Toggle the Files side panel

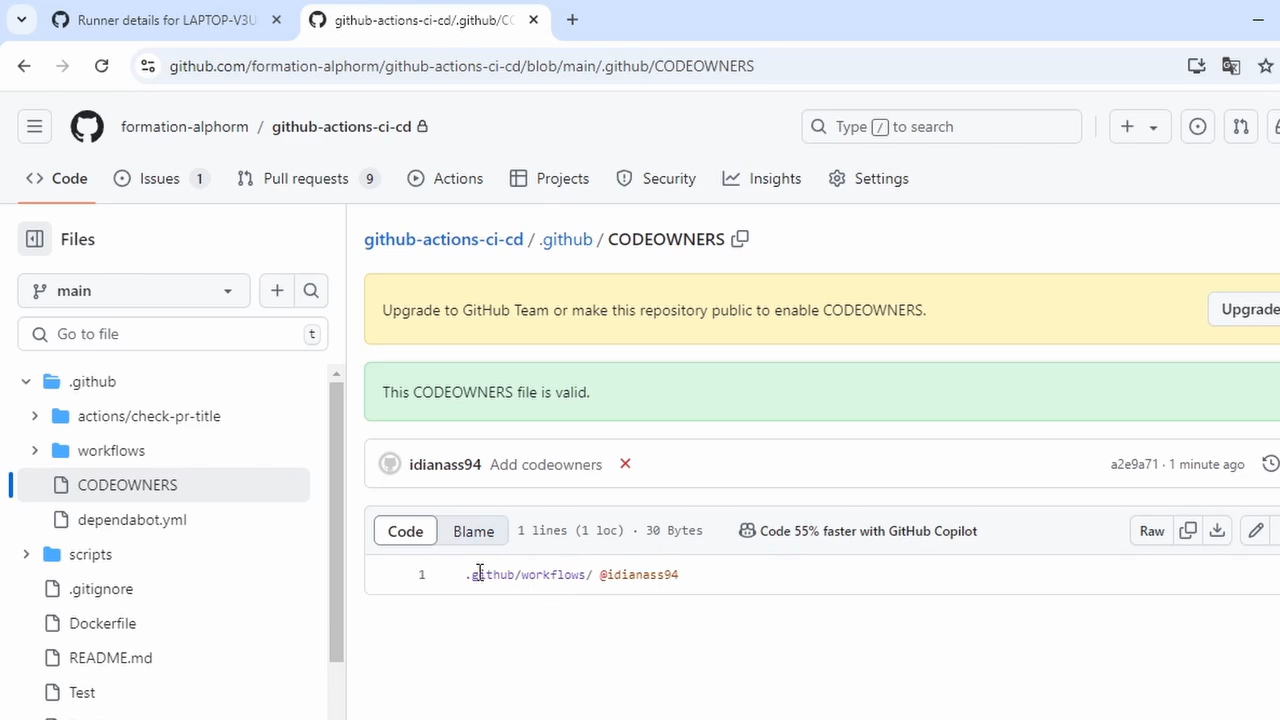click(x=34, y=239)
